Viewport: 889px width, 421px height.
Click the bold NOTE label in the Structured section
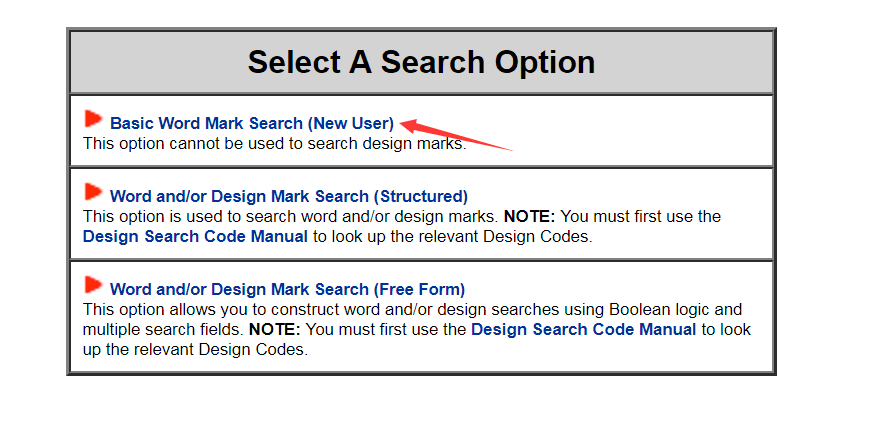click(x=530, y=216)
